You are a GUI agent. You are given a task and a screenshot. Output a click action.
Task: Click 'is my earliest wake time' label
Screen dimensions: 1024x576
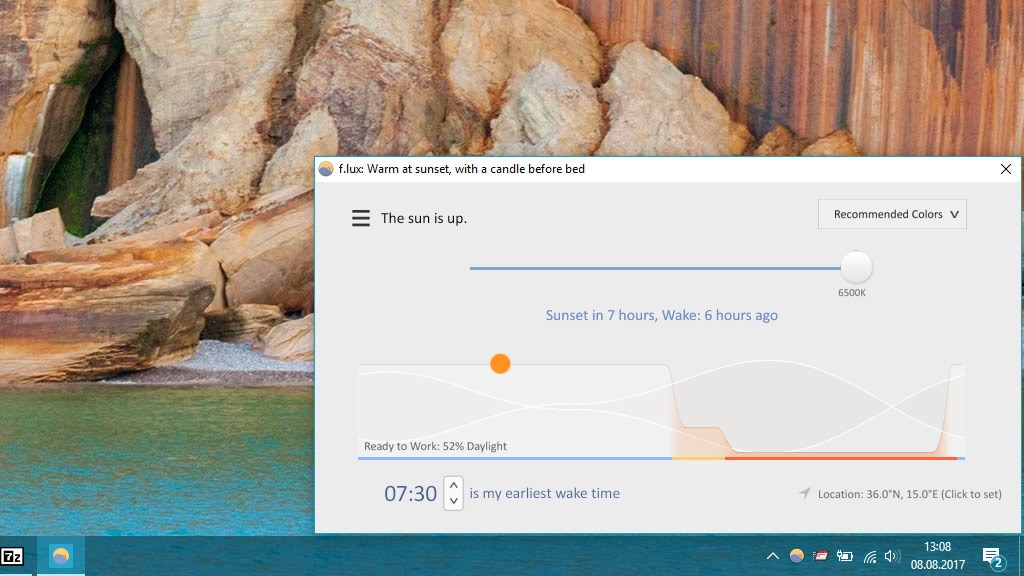pos(545,494)
